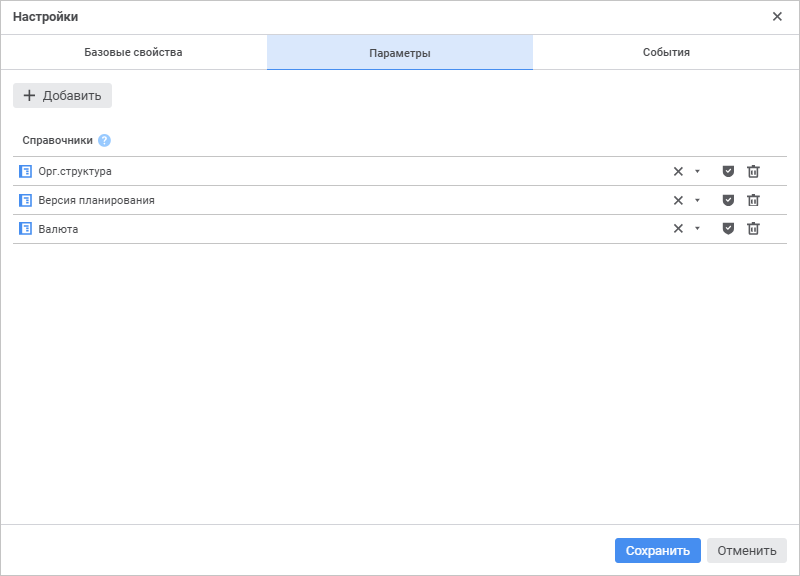Click the Добавить button to add a dictionary

pyautogui.click(x=62, y=96)
